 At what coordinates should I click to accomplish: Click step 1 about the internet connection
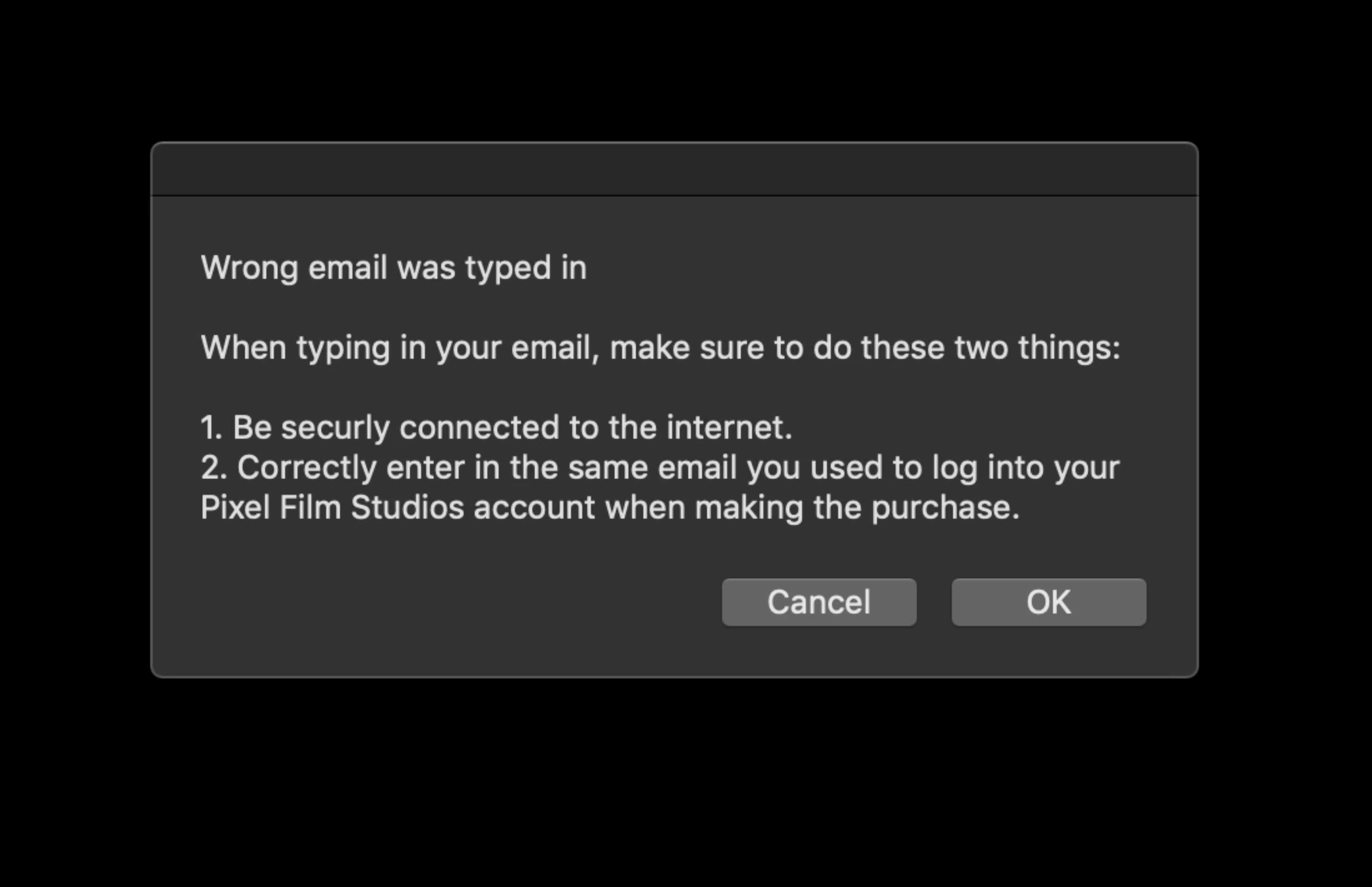click(x=496, y=428)
